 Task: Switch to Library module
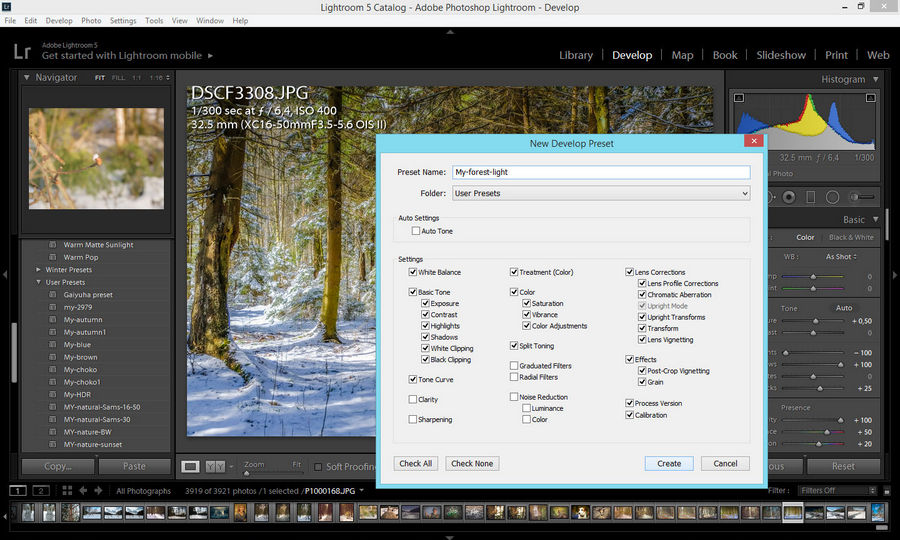(576, 55)
